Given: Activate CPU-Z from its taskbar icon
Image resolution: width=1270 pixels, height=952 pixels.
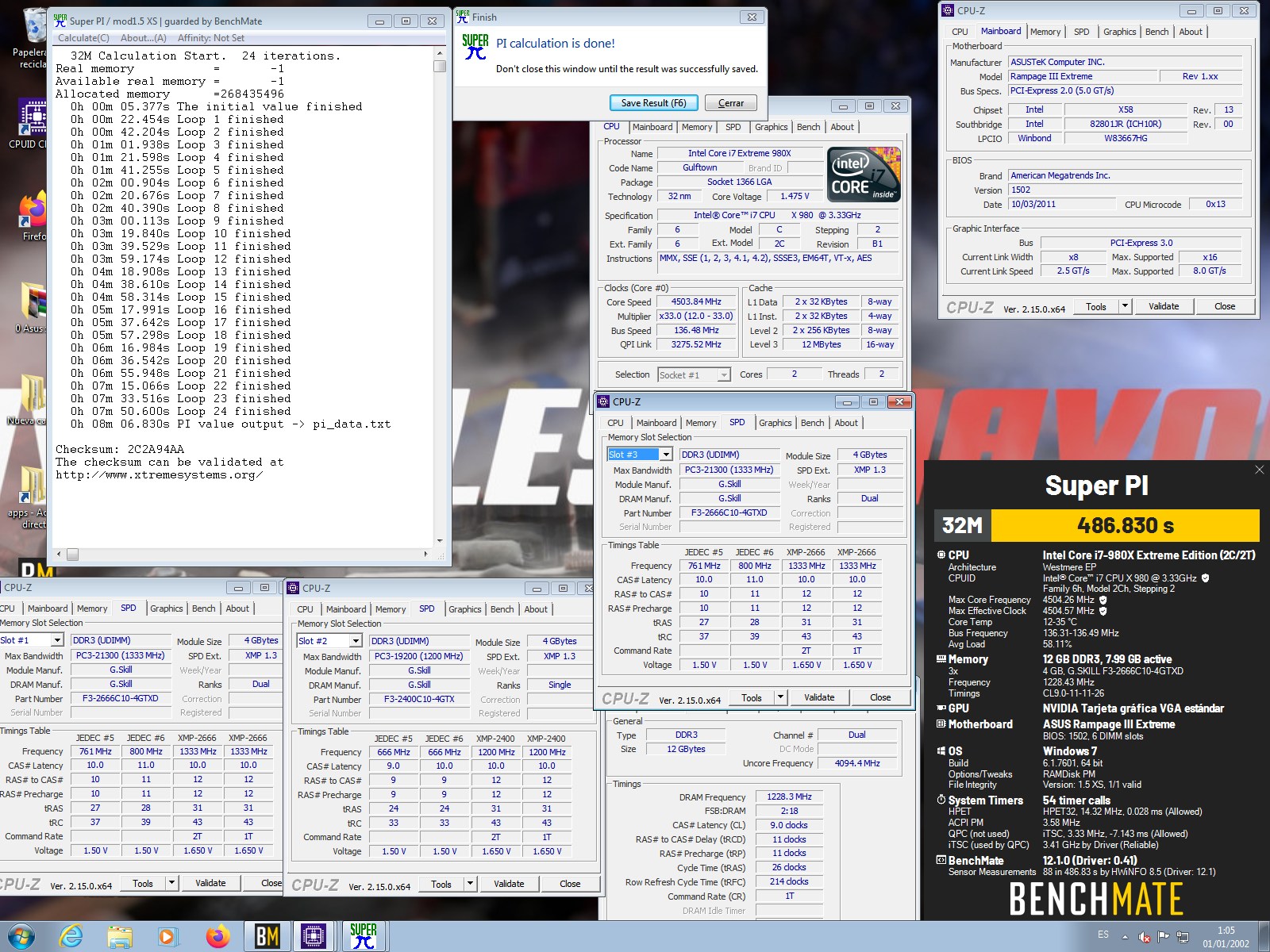Looking at the screenshot, I should (x=314, y=937).
